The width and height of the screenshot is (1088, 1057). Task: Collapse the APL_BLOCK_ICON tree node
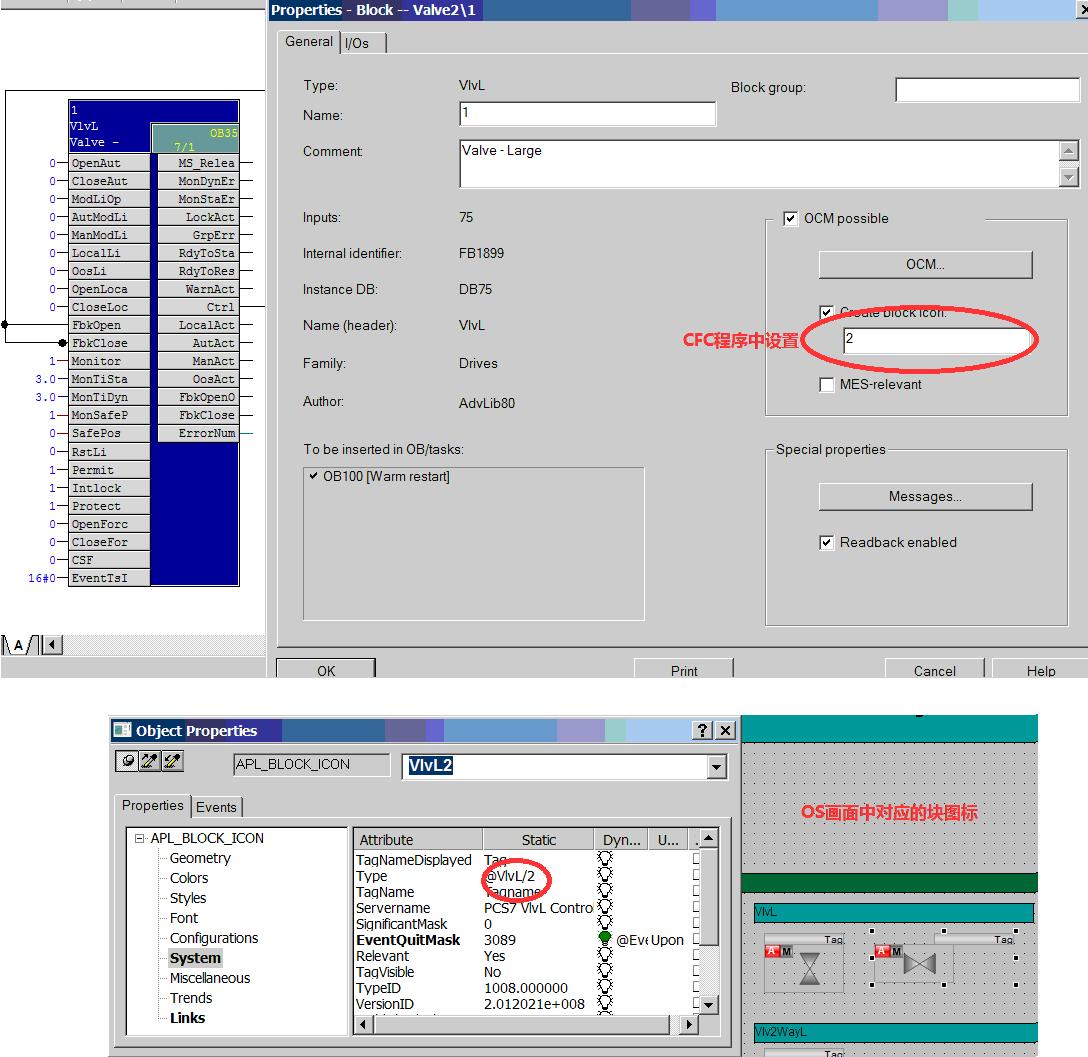(139, 838)
